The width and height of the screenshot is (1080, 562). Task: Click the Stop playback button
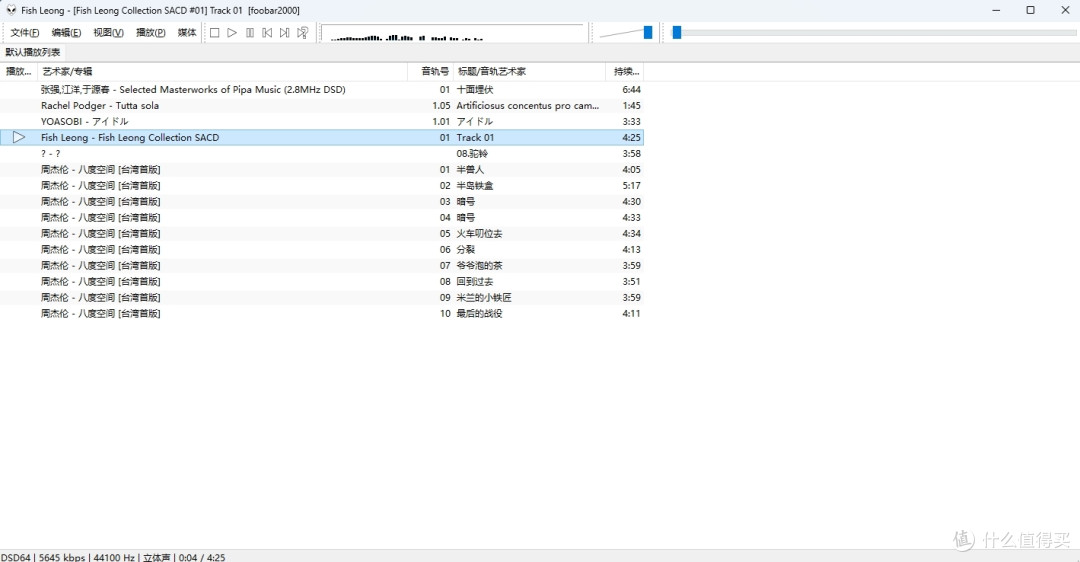tap(214, 32)
